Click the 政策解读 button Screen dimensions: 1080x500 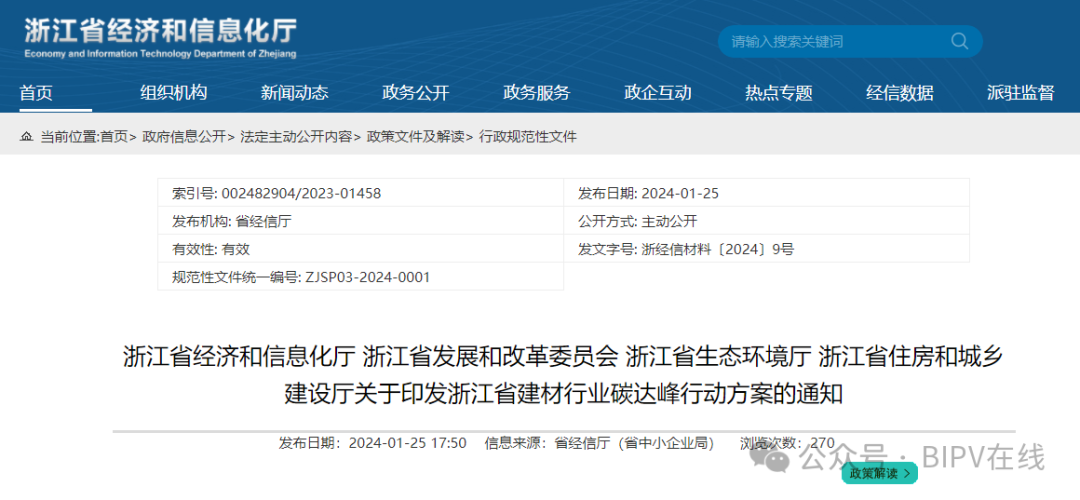[x=879, y=473]
